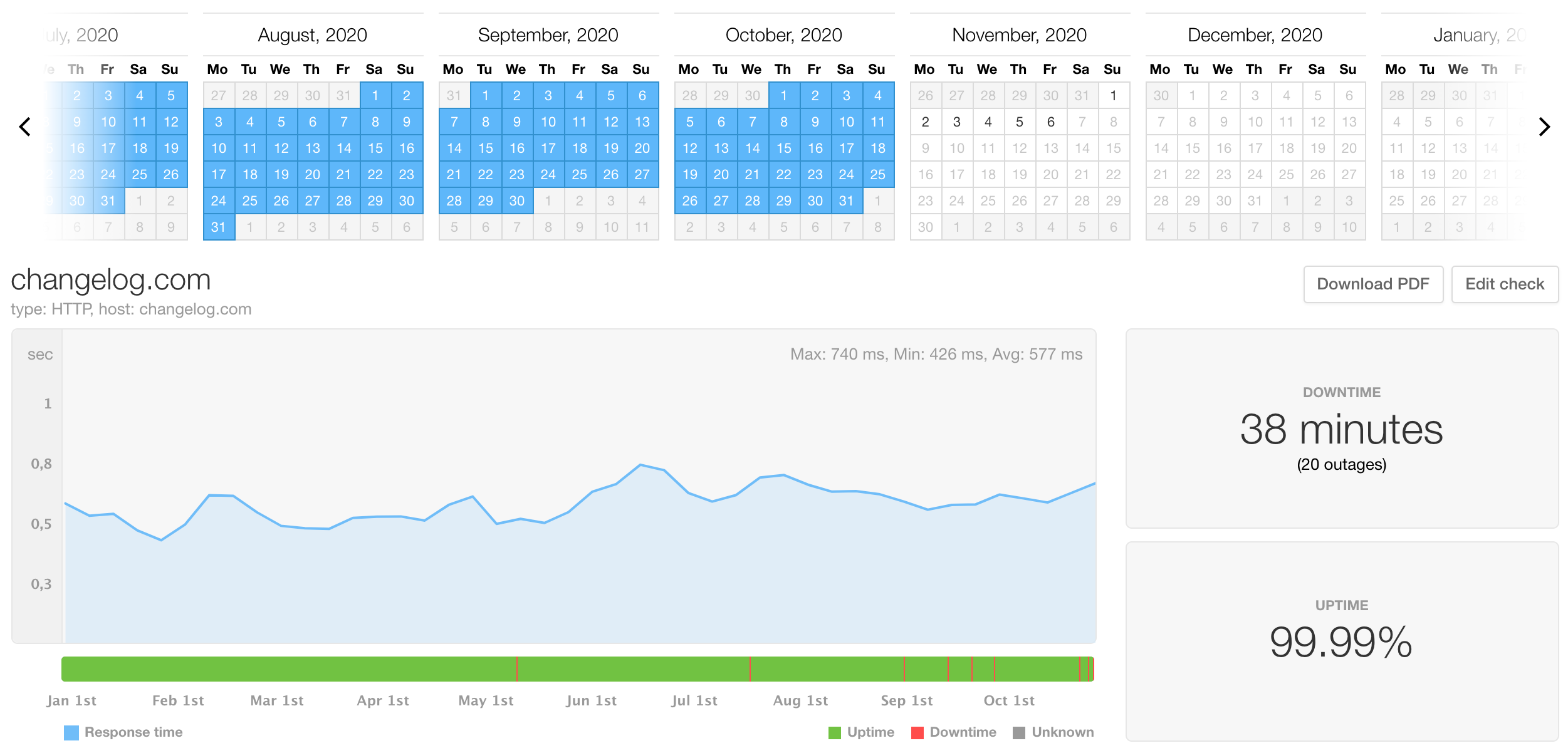Screen dimensions: 1568x753
Task: Choose September 30 in the calendar
Action: click(517, 200)
